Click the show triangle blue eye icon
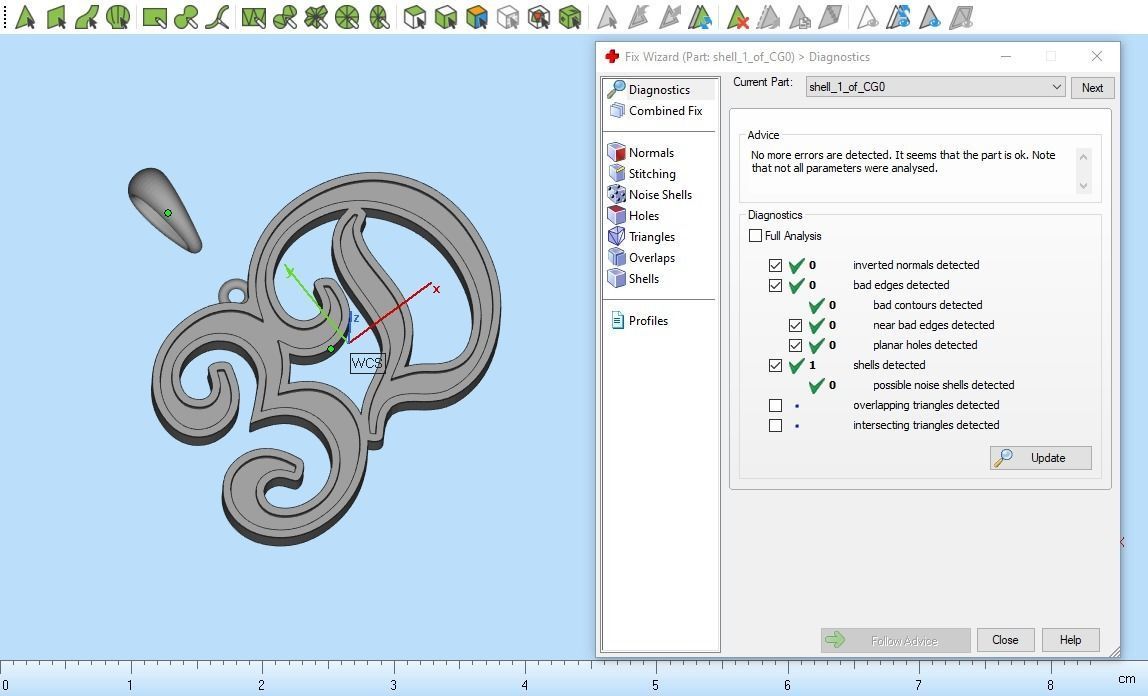This screenshot has width=1148, height=696. [x=929, y=17]
